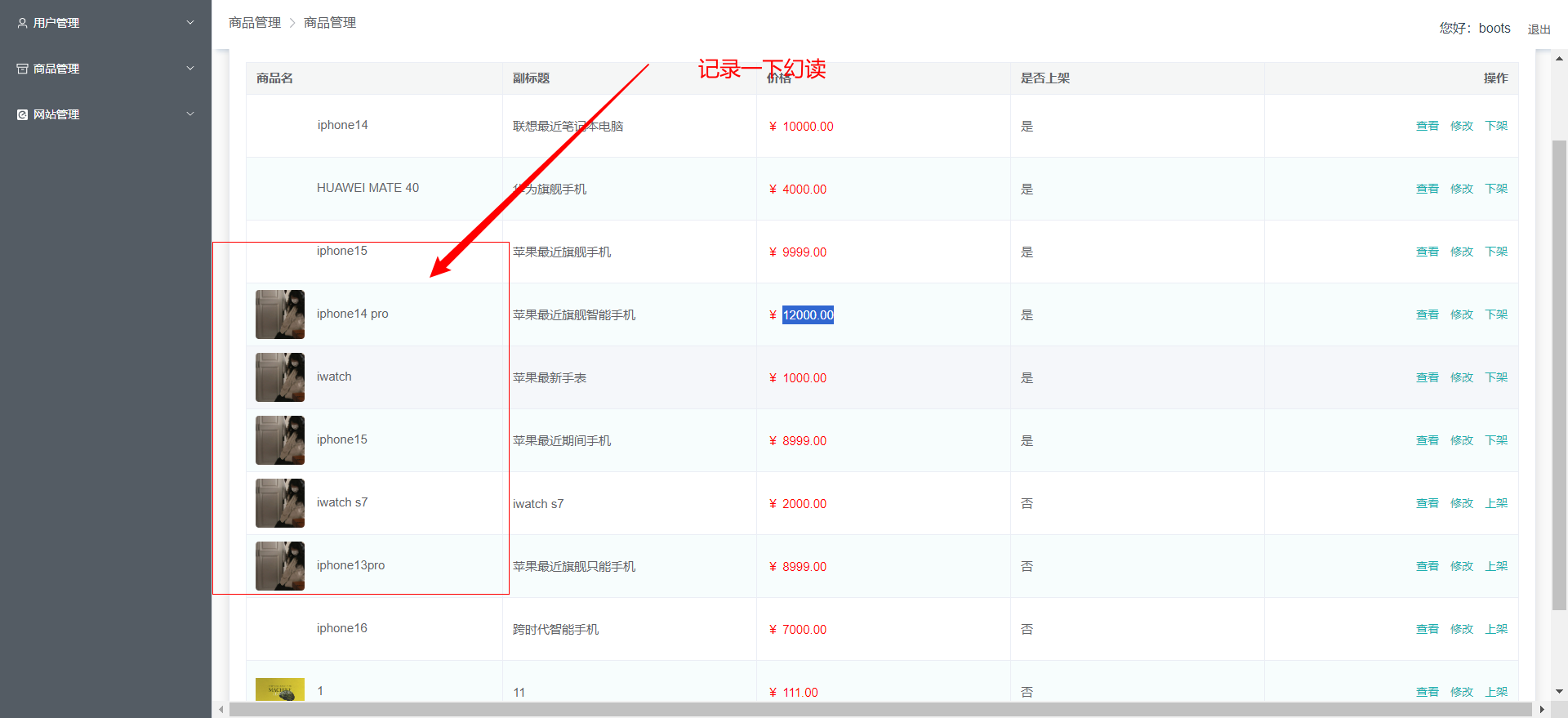Click 查看 for the iwatch s7 row
The width and height of the screenshot is (1568, 718).
(x=1427, y=503)
